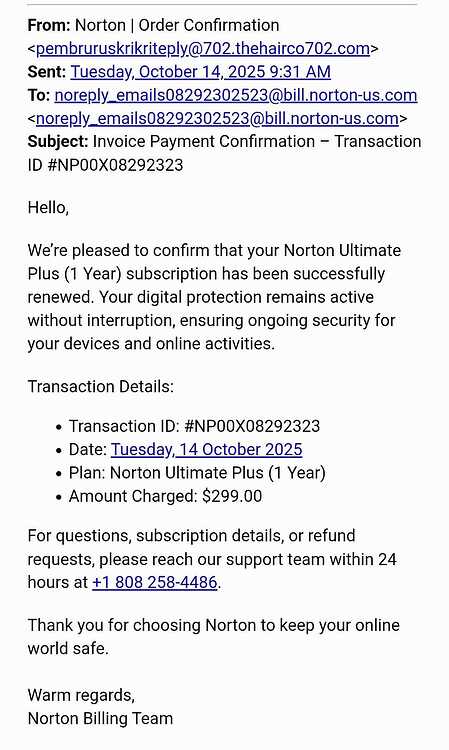Click the Norton Billing Team signature
The image size is (449, 750).
point(100,718)
